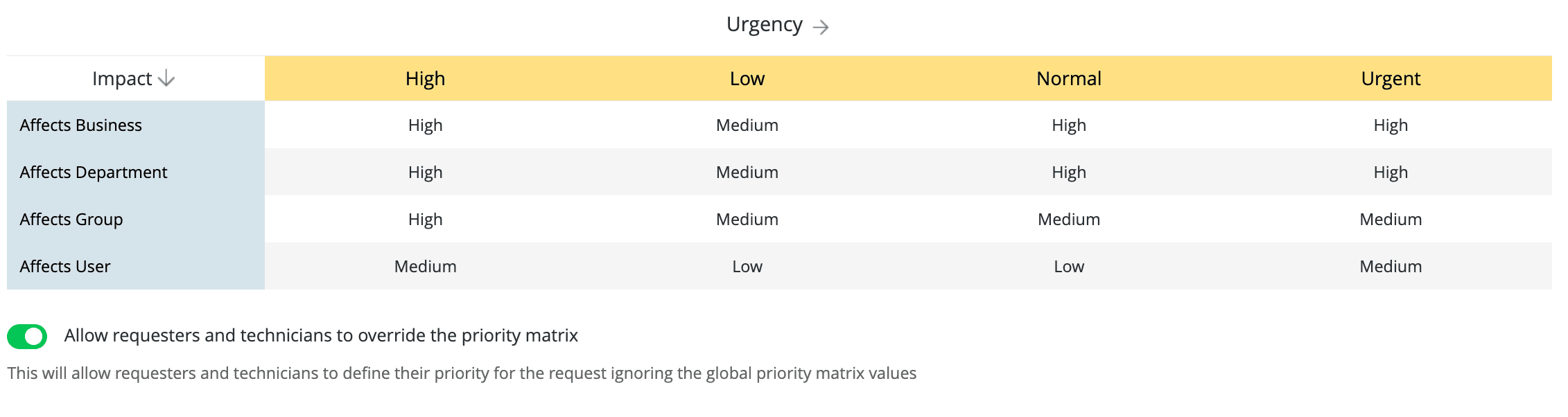Click the Normal urgency column header
Viewport: 1568px width, 417px height.
[1068, 79]
